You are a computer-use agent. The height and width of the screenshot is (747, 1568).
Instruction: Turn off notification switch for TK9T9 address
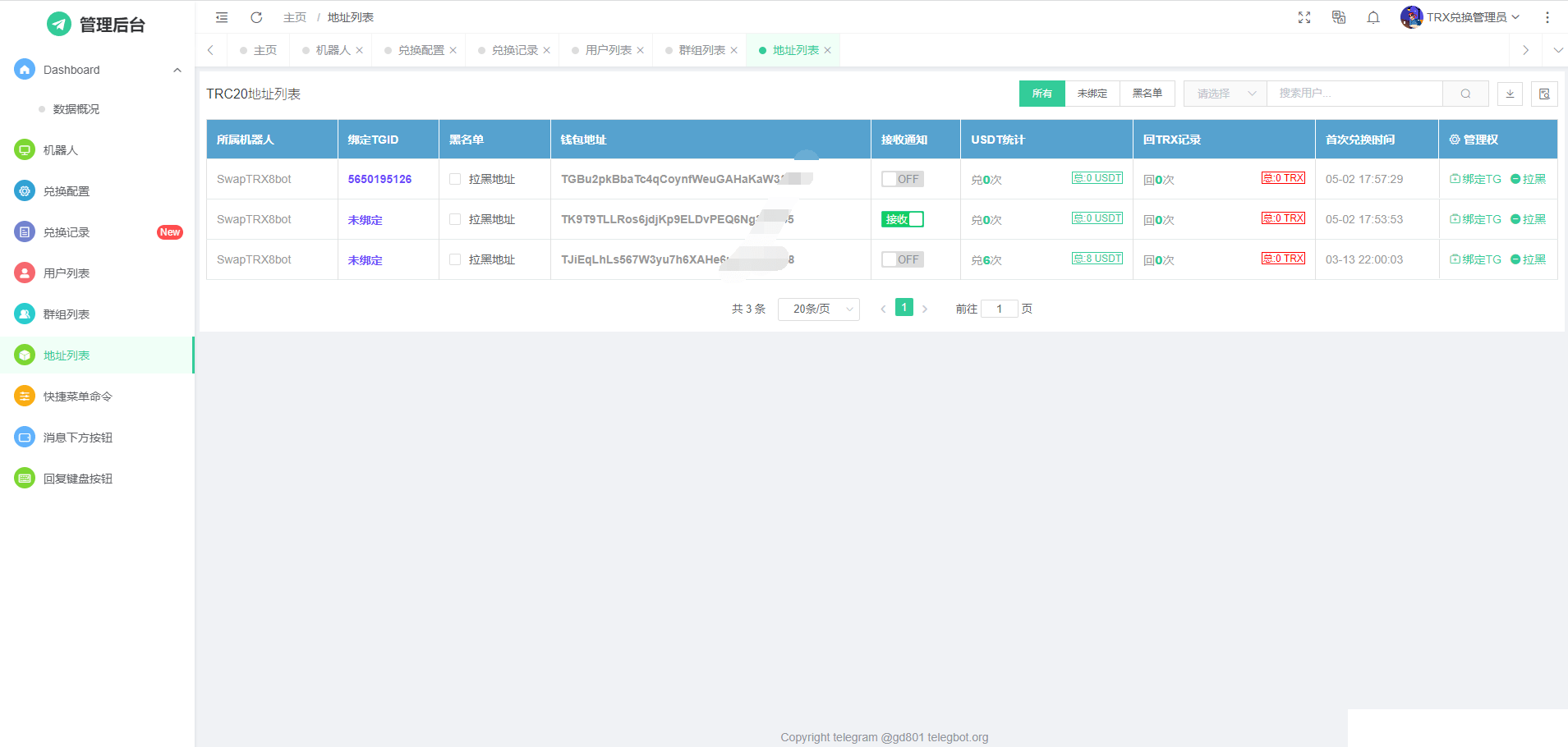click(902, 219)
